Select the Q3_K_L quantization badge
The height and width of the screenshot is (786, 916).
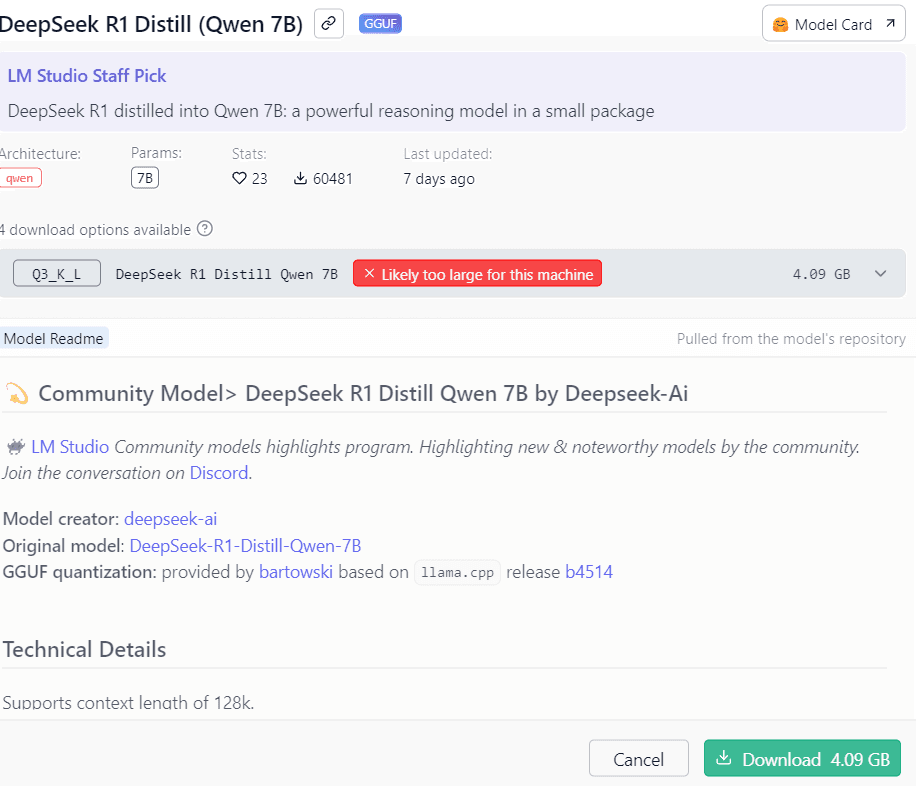pyautogui.click(x=57, y=273)
